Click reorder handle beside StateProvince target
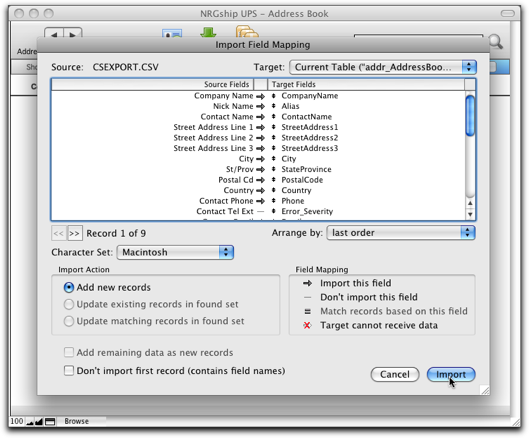Viewport: 529px width, 438px height. (x=274, y=169)
